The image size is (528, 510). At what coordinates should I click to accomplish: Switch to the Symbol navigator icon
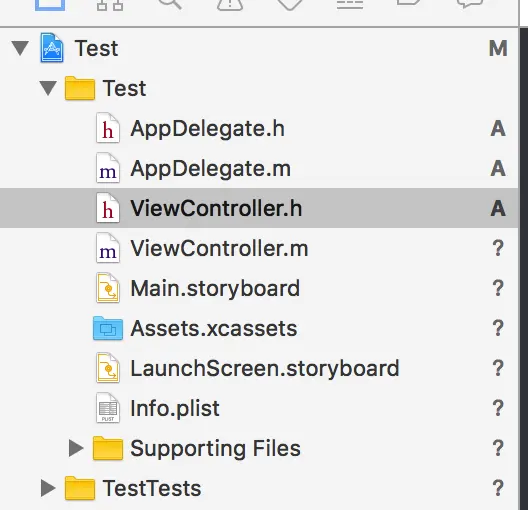pos(110,5)
